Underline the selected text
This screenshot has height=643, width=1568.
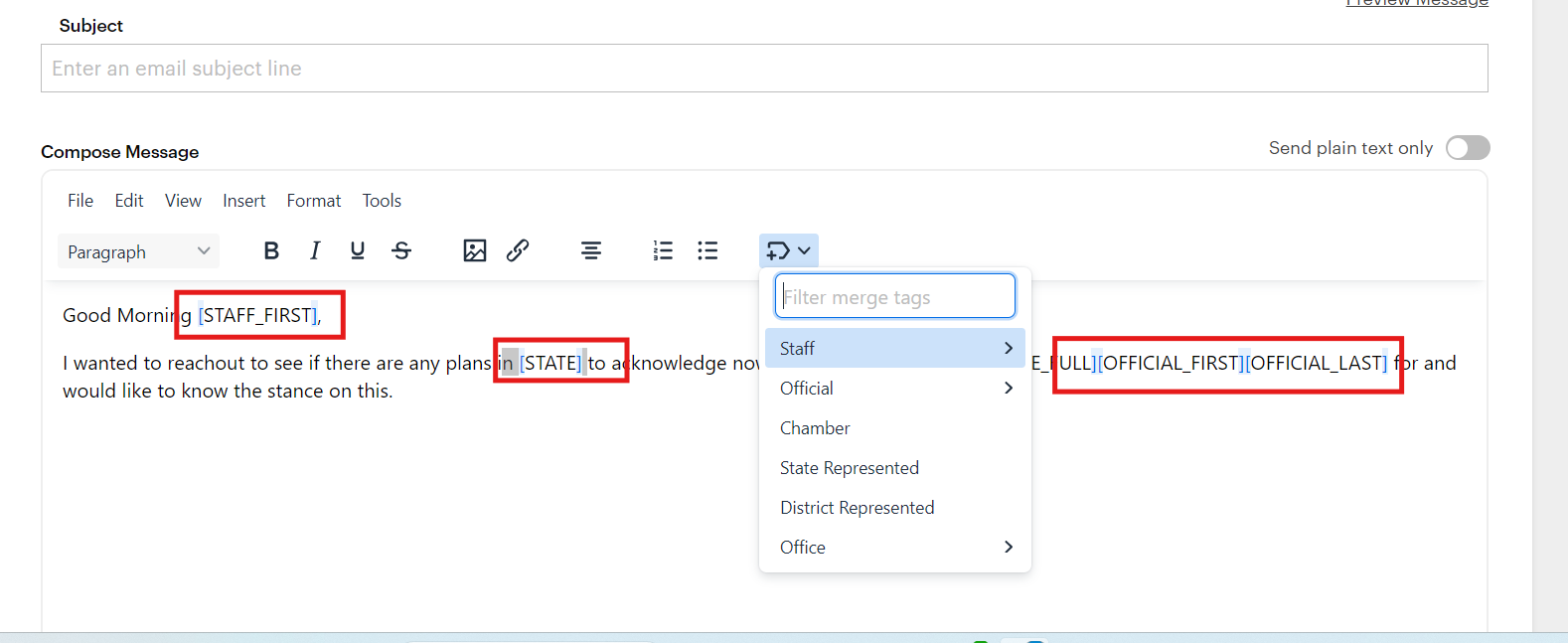tap(358, 251)
